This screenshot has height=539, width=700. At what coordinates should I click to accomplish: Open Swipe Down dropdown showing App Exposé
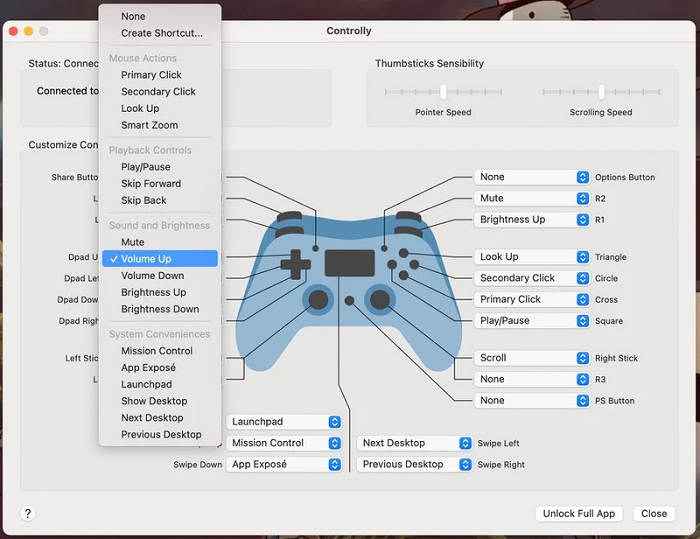[x=284, y=464]
